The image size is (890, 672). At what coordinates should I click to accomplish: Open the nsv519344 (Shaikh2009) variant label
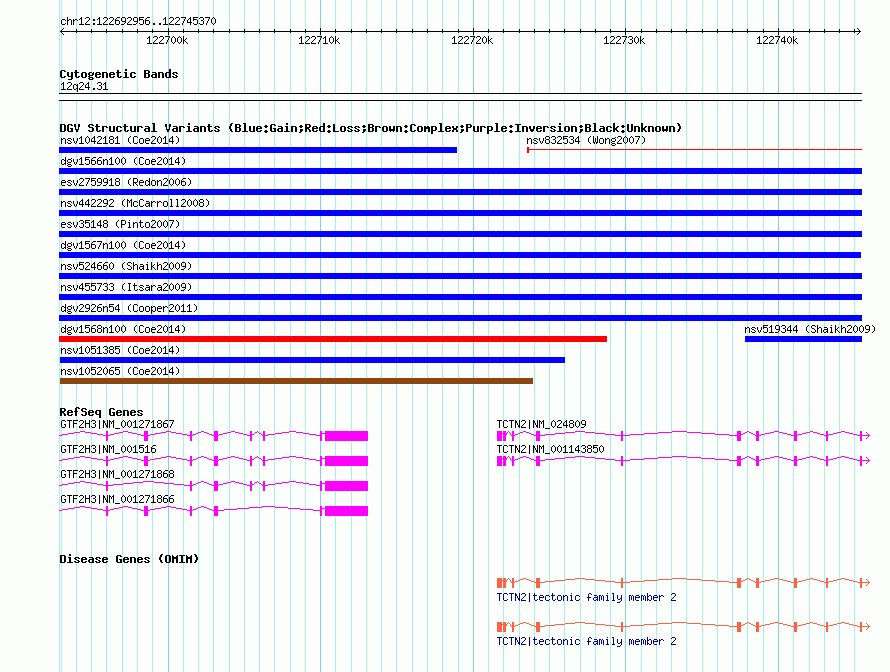(x=810, y=329)
